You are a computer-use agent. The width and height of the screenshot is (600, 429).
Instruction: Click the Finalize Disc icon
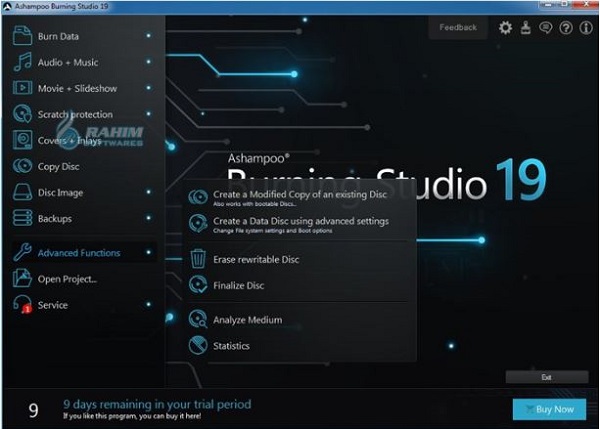click(x=198, y=285)
